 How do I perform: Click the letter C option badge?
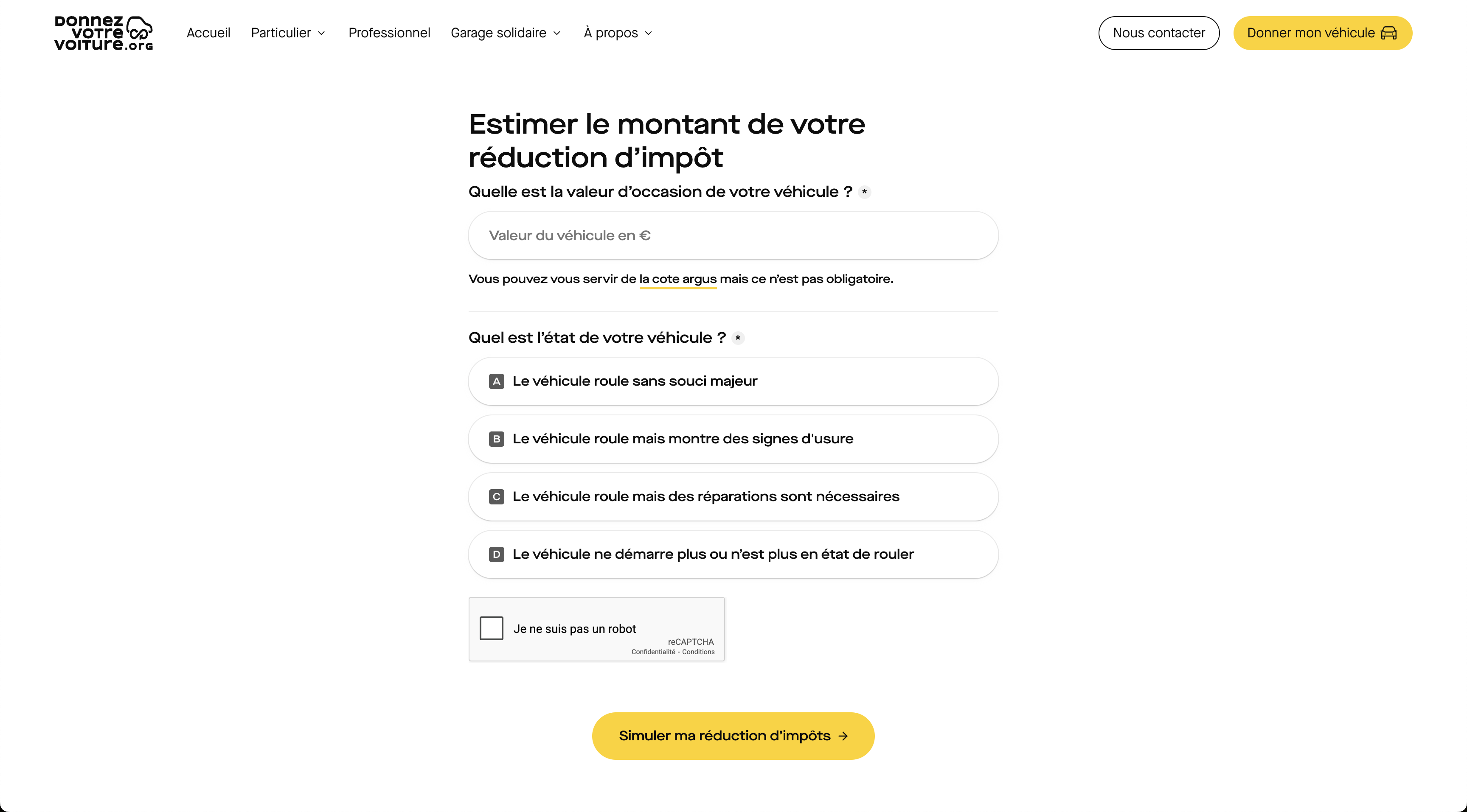pos(496,497)
